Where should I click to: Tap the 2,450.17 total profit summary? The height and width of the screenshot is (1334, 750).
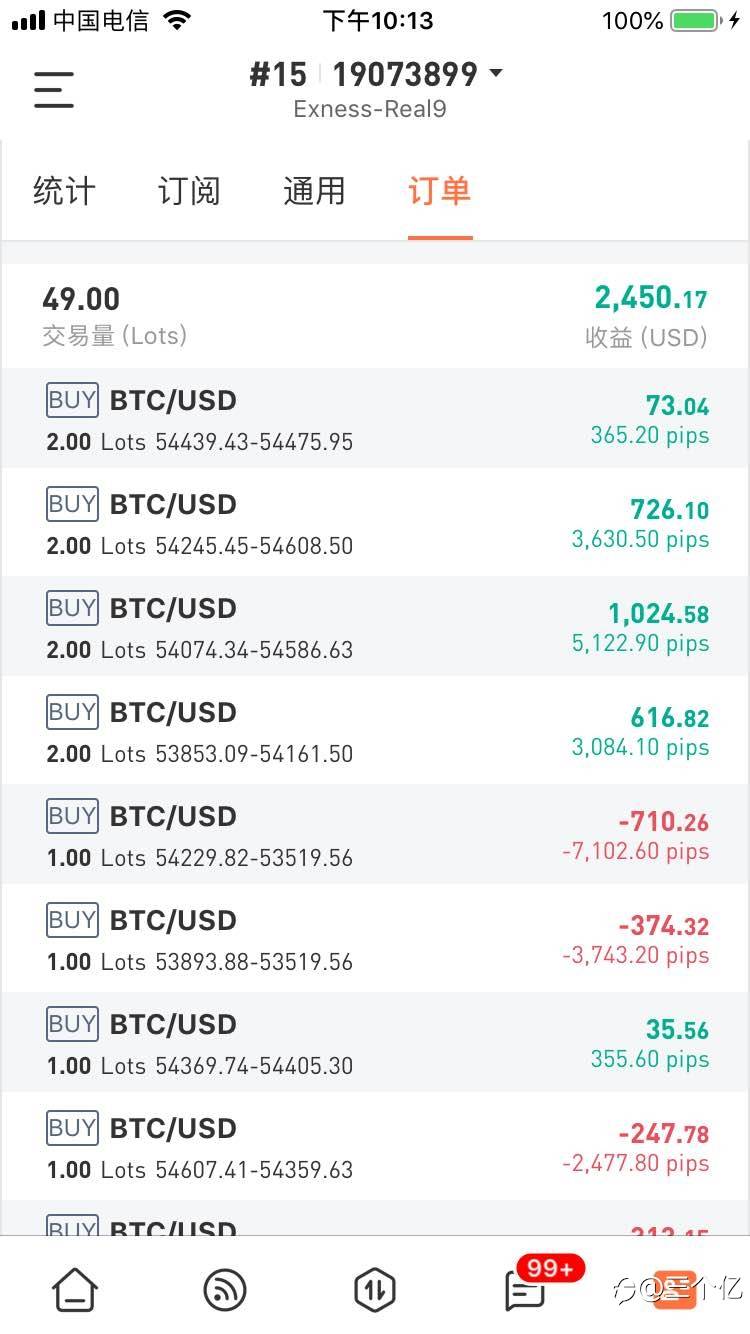coord(650,299)
